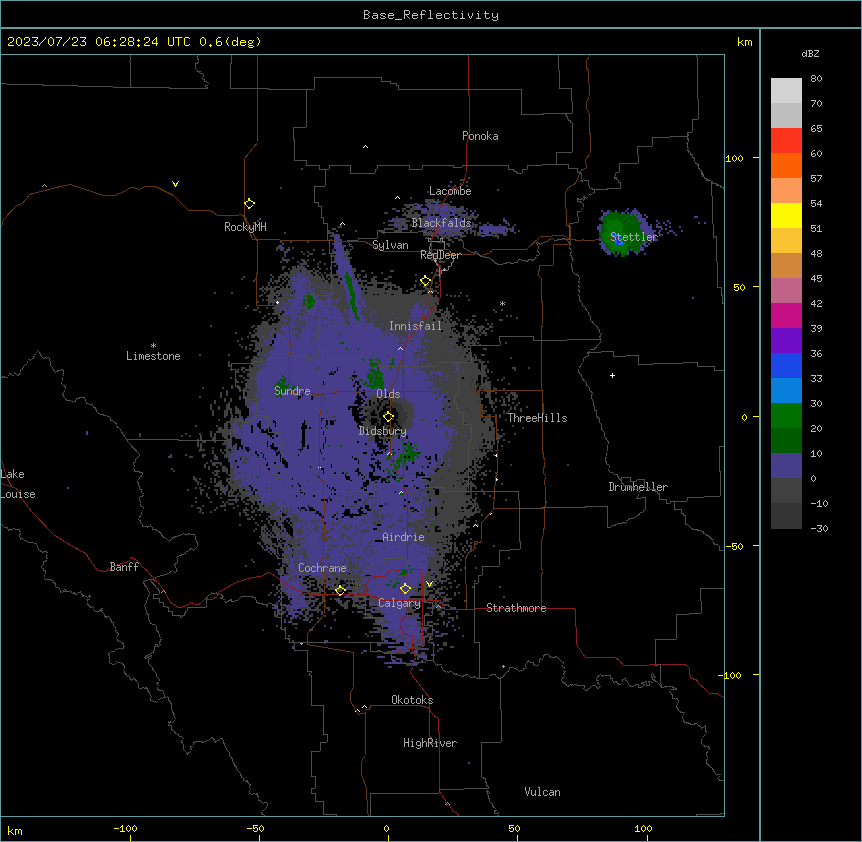Select the asterisk marker above Limestone label
Viewport: 862px width, 842px height.
coord(153,346)
